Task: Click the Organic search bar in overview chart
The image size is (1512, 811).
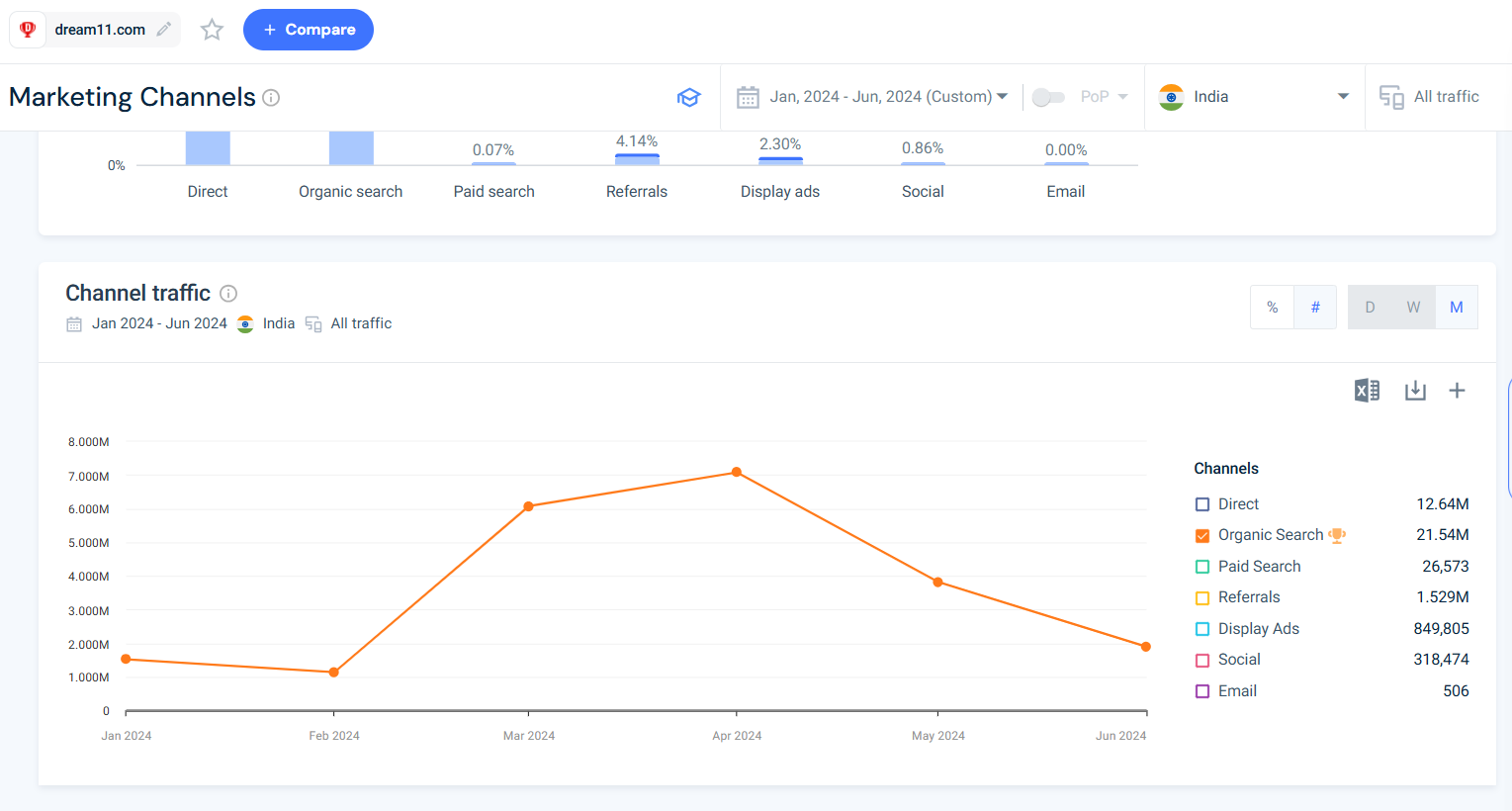Action: coord(351,148)
